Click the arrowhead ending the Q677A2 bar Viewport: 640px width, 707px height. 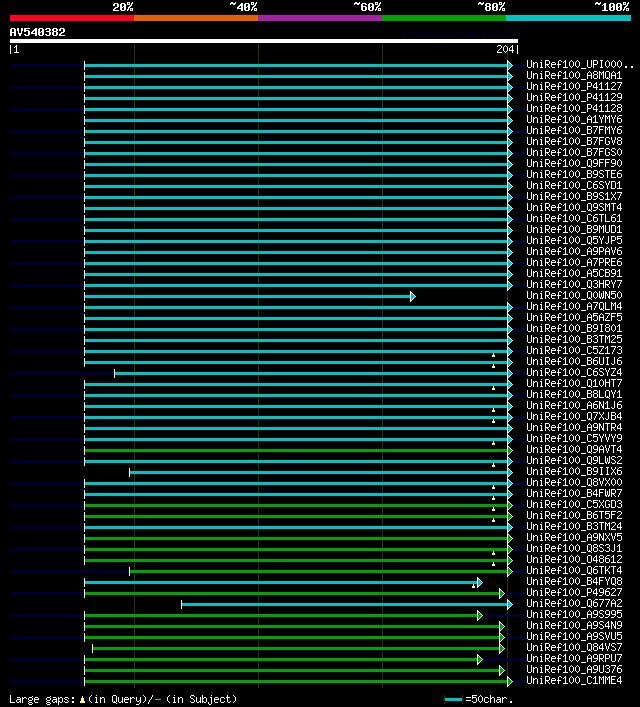pos(510,605)
